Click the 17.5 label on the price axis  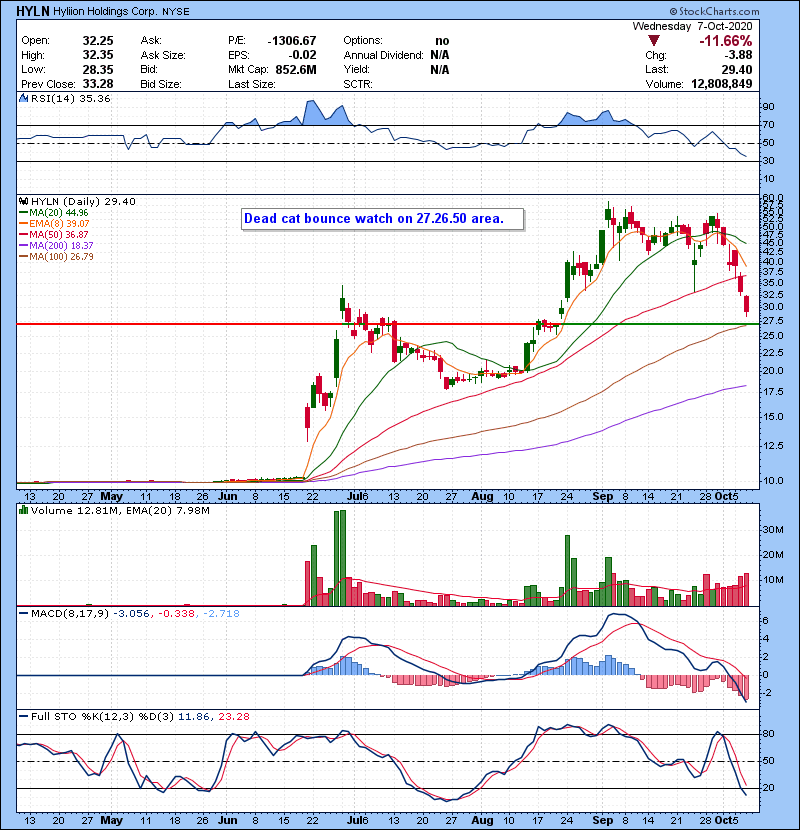pyautogui.click(x=772, y=392)
